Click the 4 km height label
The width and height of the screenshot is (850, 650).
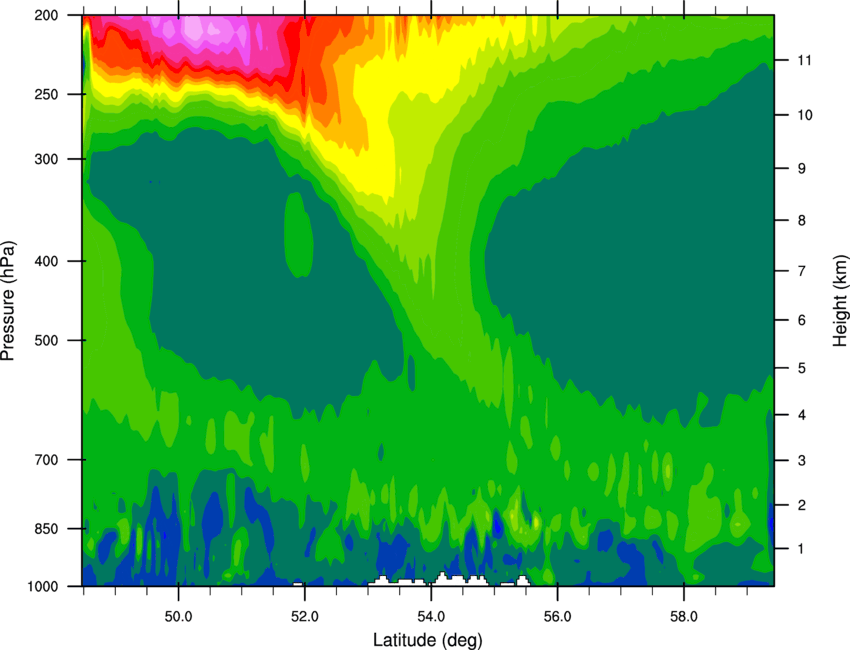pos(802,415)
